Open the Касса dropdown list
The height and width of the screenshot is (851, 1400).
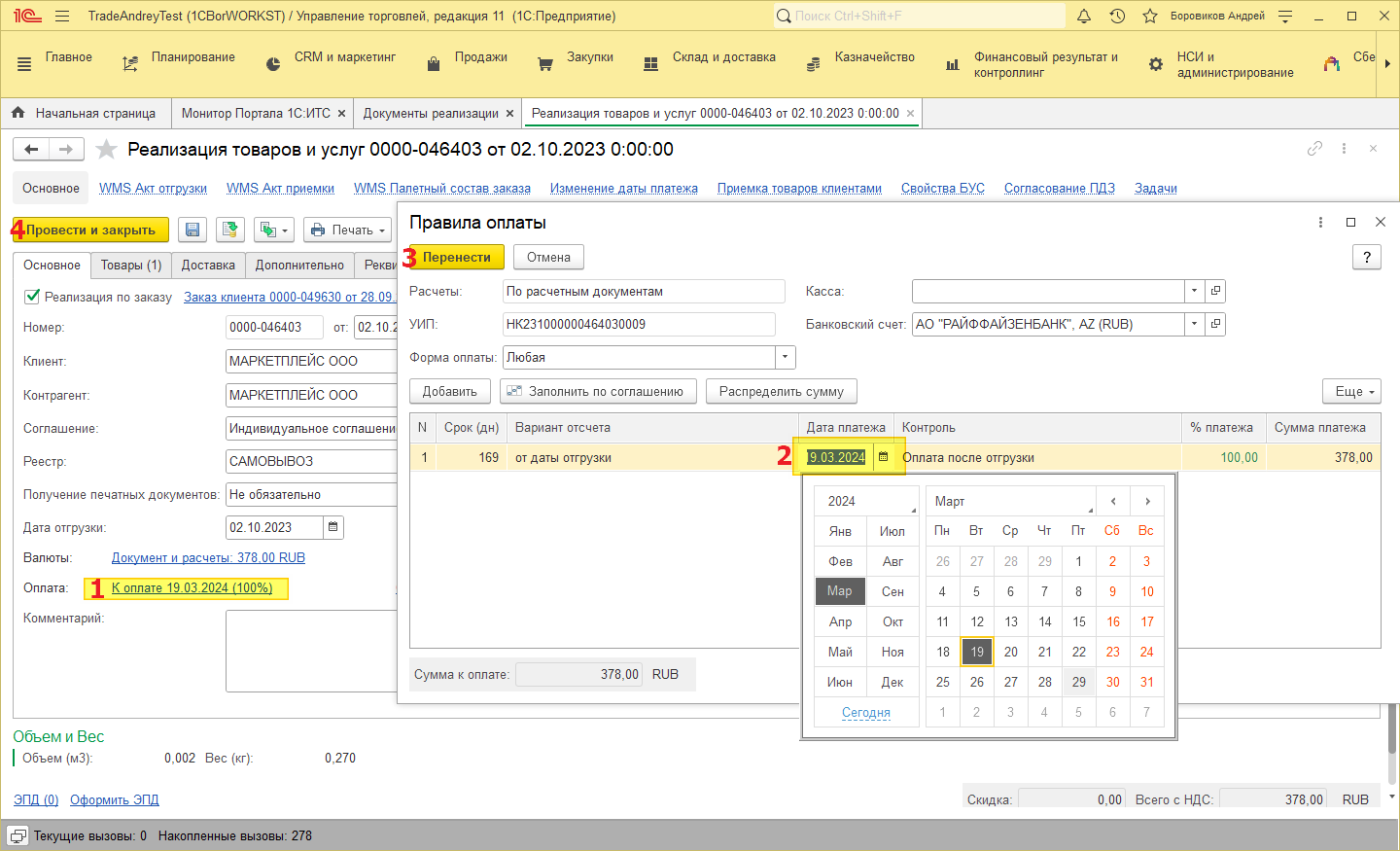(x=1194, y=291)
